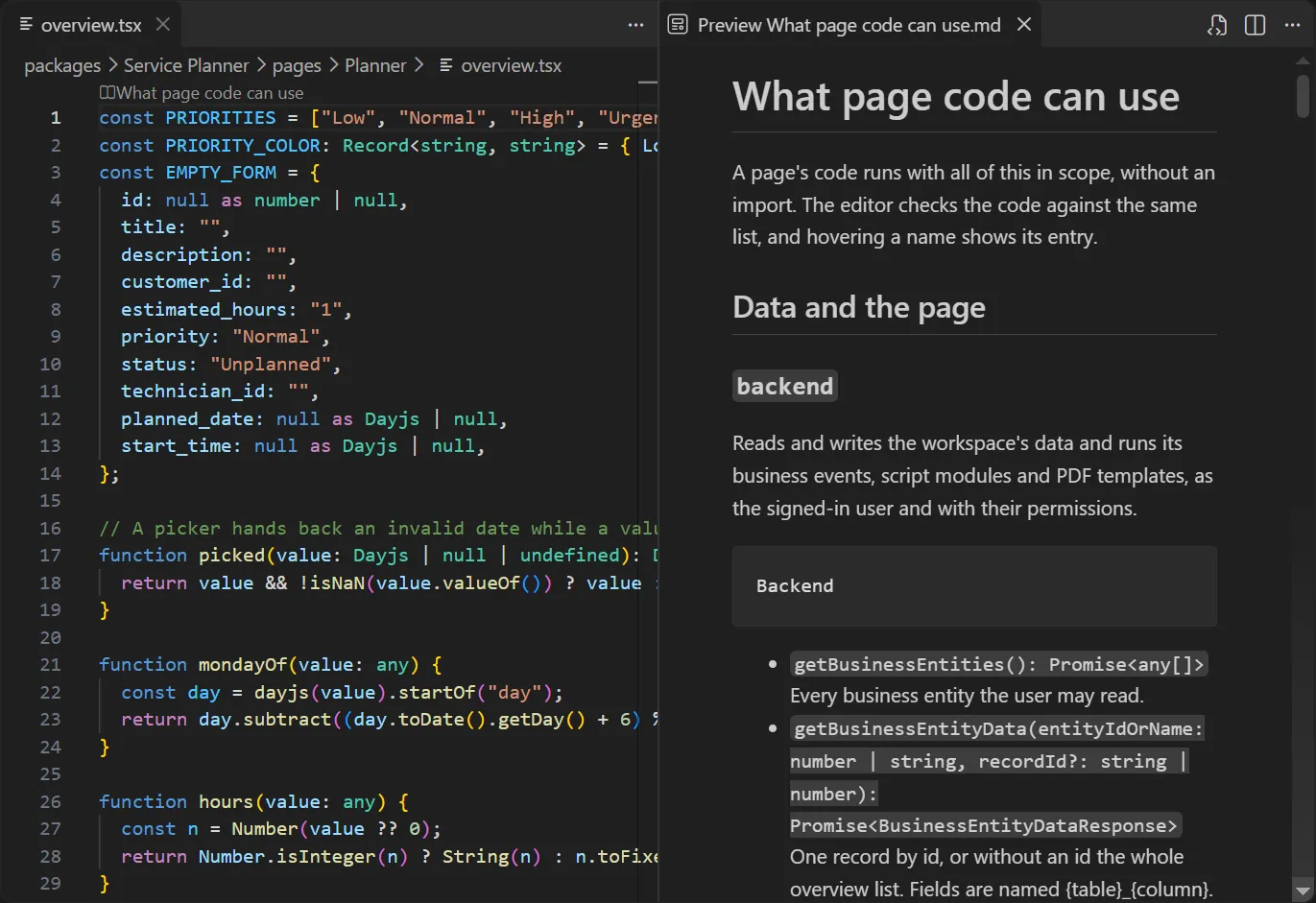
Task: Open the Planner breadcrumb dropdown
Action: pyautogui.click(x=375, y=65)
